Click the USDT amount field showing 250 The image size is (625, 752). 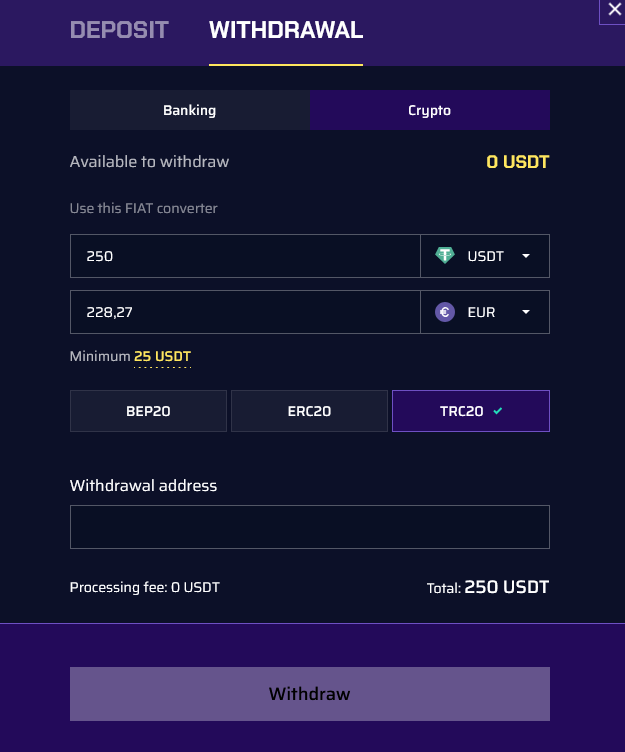pyautogui.click(x=245, y=256)
